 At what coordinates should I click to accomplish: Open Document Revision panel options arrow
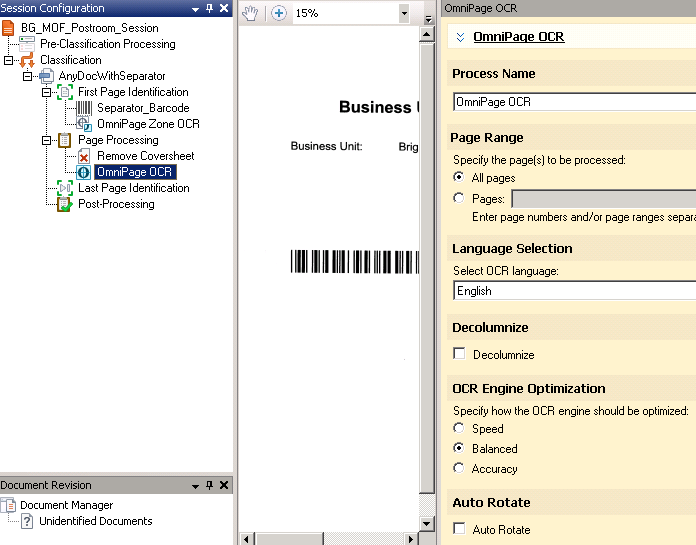point(195,486)
